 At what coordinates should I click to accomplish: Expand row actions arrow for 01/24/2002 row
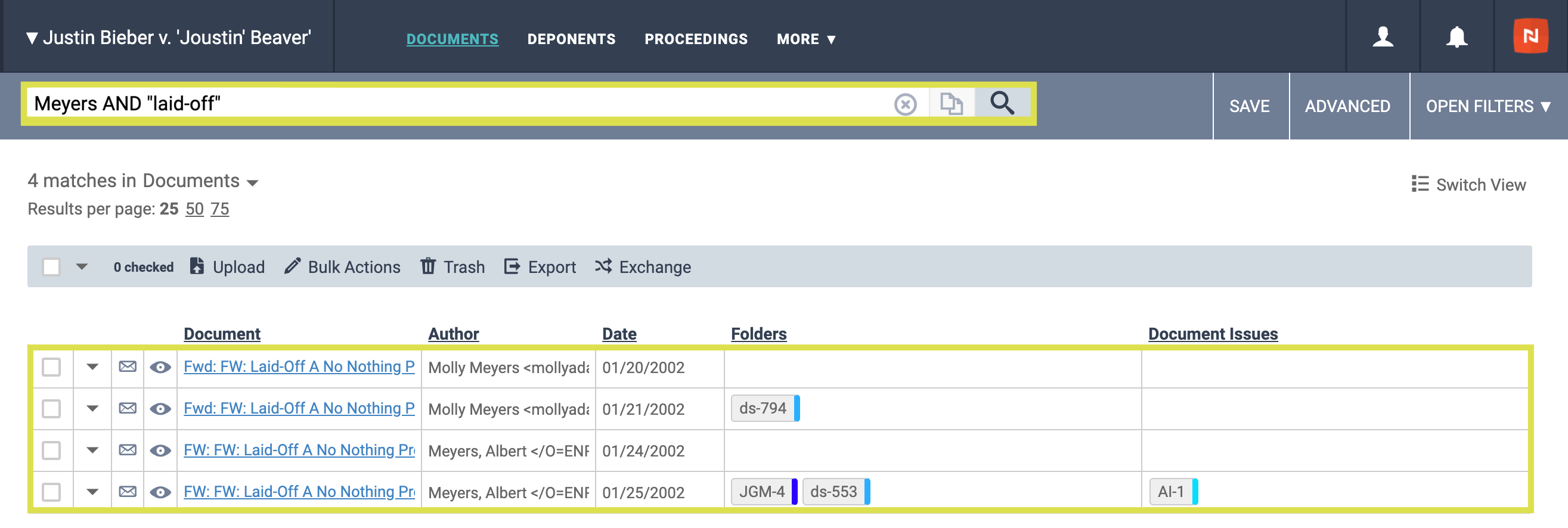pyautogui.click(x=92, y=450)
